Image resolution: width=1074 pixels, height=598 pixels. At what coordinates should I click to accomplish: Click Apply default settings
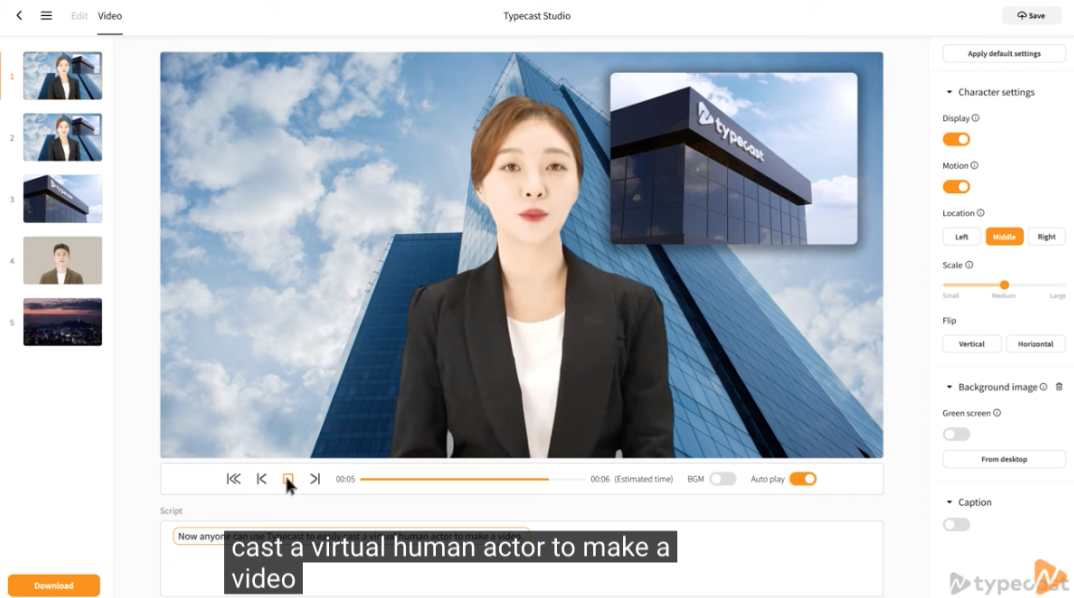click(x=1004, y=53)
